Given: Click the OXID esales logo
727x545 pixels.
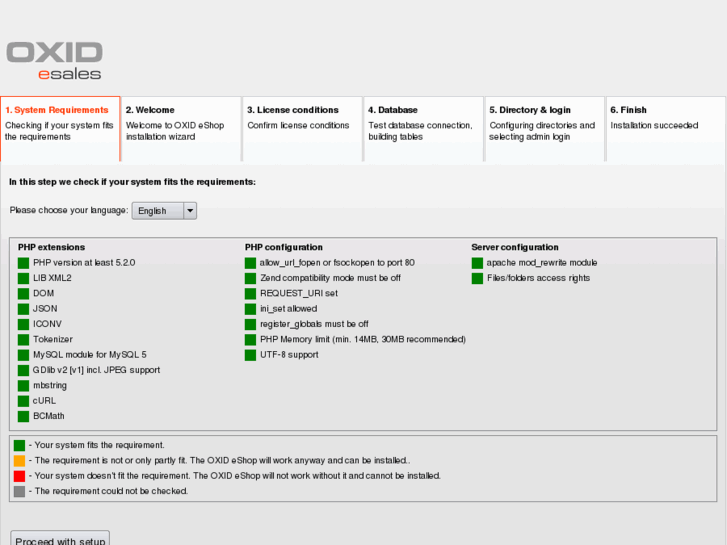Looking at the screenshot, I should coord(54,60).
